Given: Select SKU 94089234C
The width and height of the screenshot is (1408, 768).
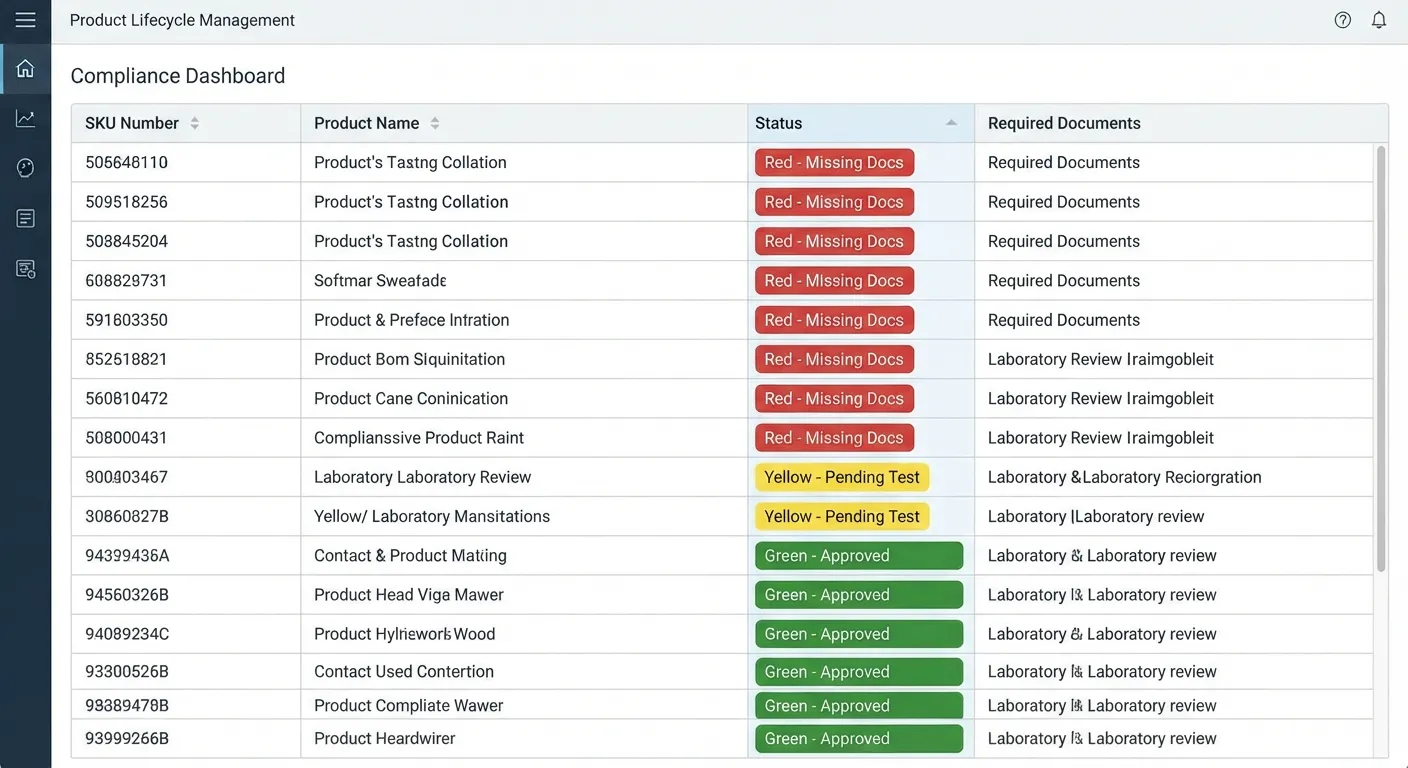Looking at the screenshot, I should tap(127, 634).
